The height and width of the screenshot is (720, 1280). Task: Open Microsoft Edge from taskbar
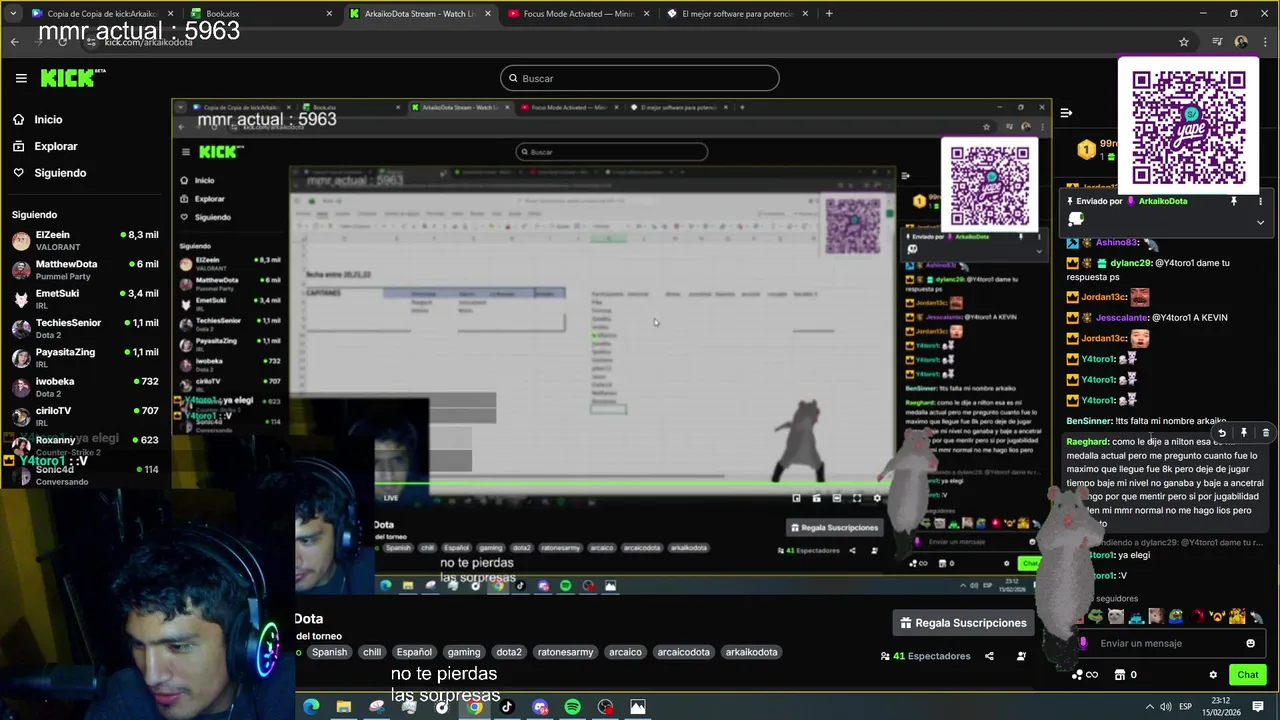click(311, 707)
